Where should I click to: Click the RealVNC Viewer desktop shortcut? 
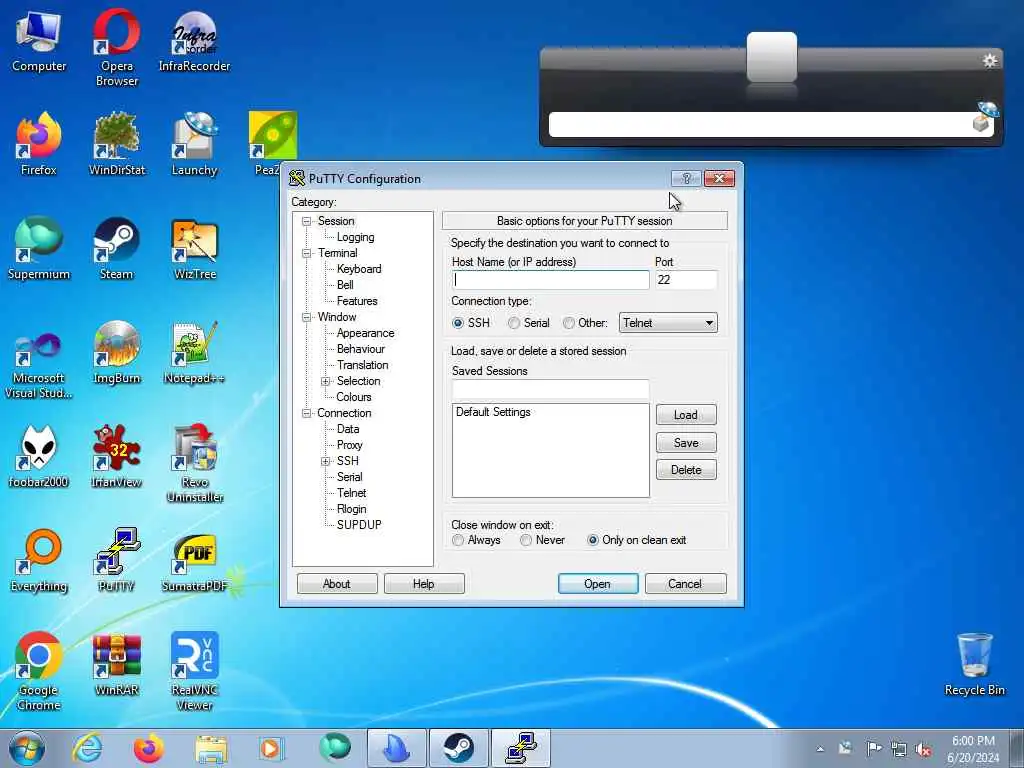coord(195,671)
